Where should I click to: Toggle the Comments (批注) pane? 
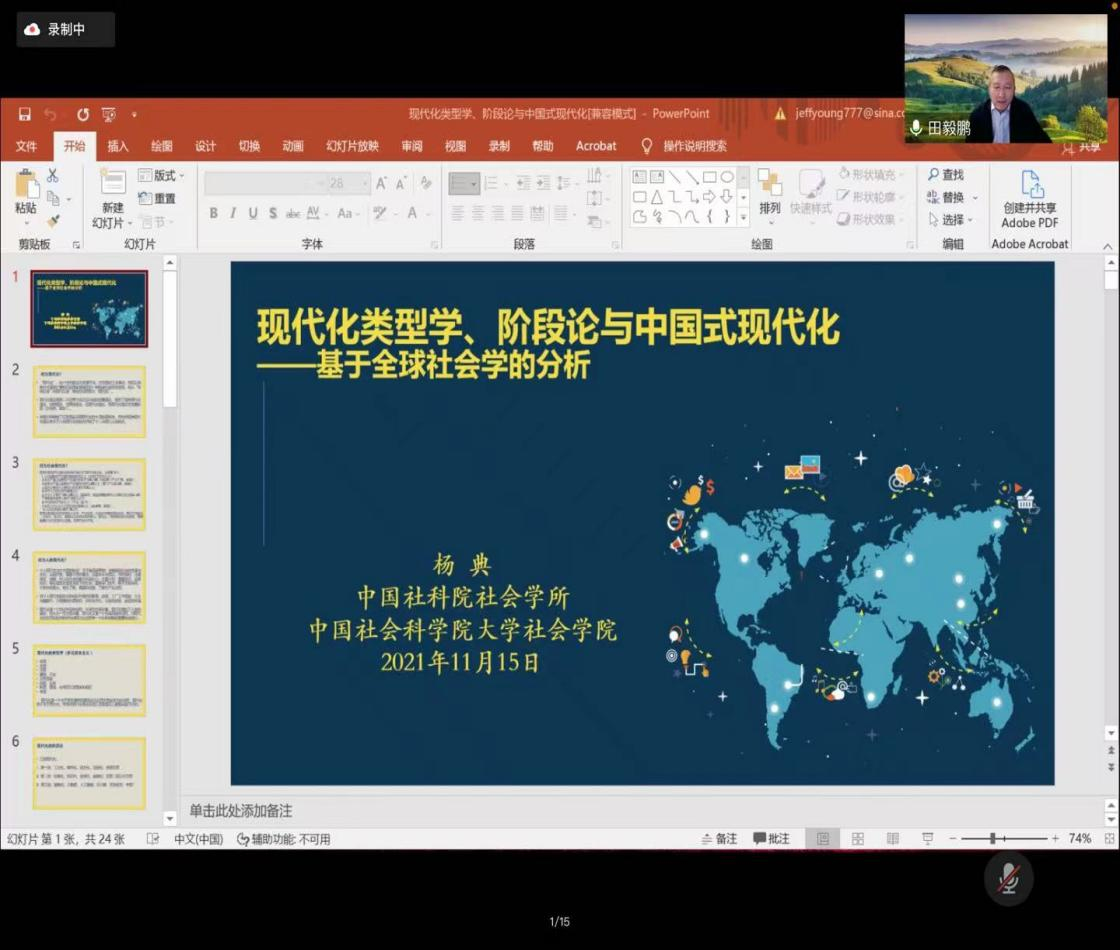(771, 839)
